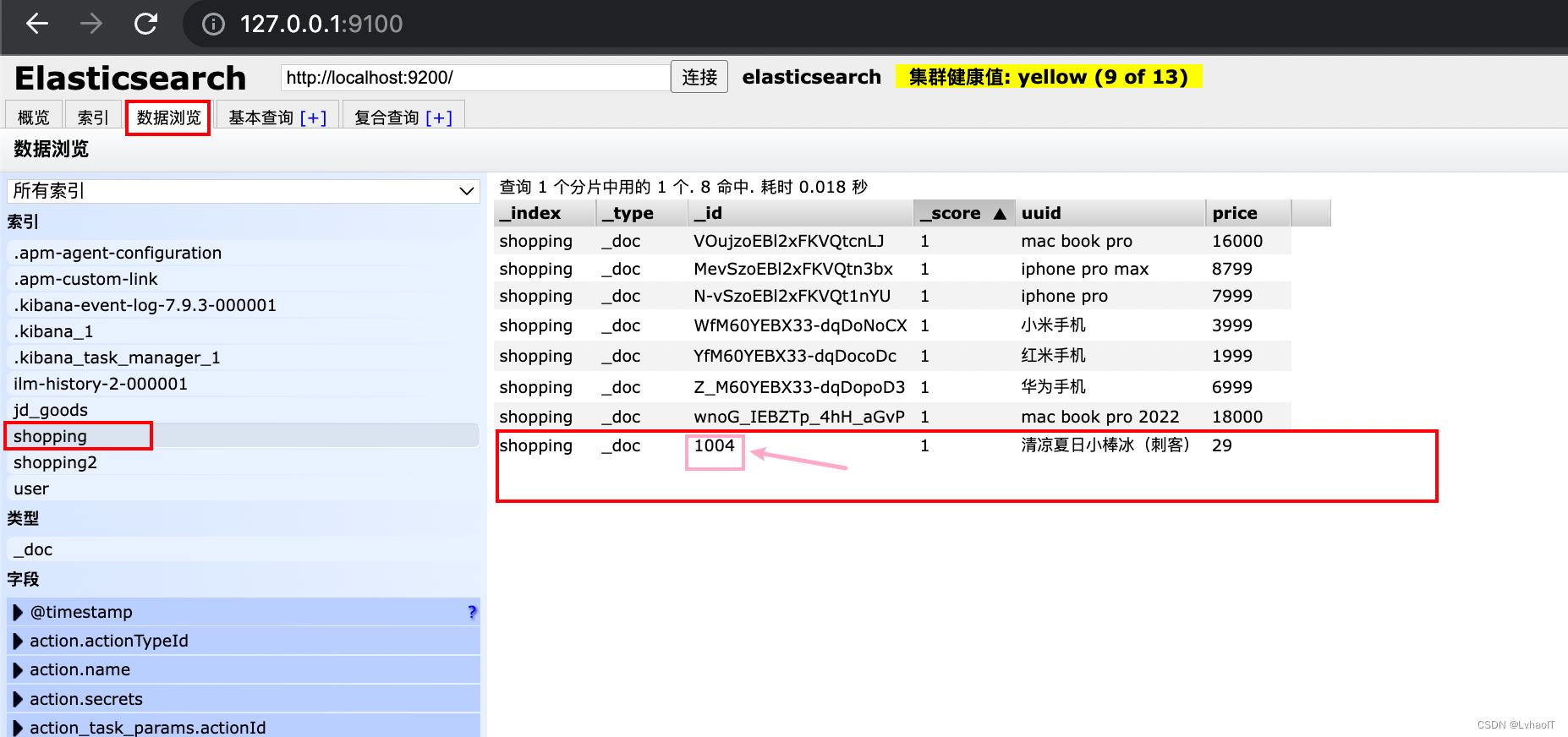
Task: Switch to the 数据浏览 tab
Action: pos(169,117)
